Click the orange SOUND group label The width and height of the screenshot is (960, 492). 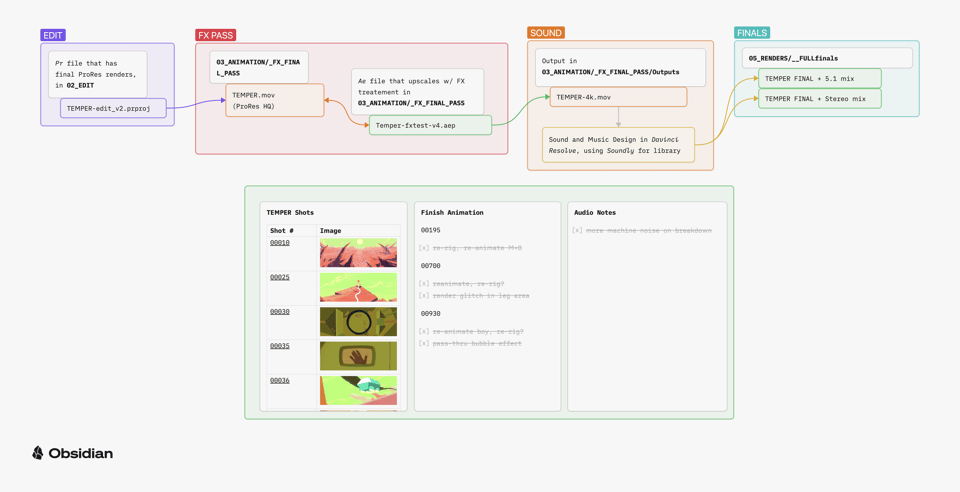click(545, 33)
